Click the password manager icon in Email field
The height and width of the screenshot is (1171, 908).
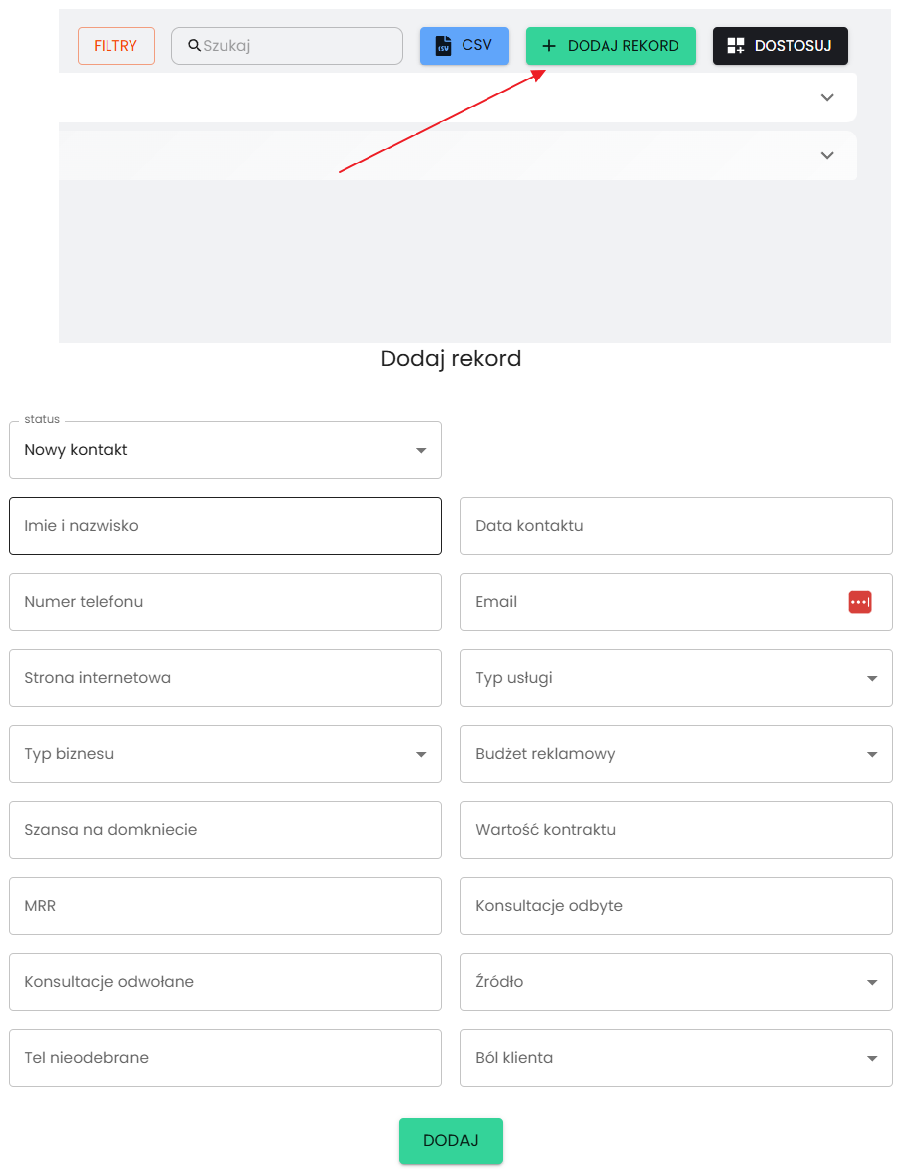pyautogui.click(x=859, y=602)
